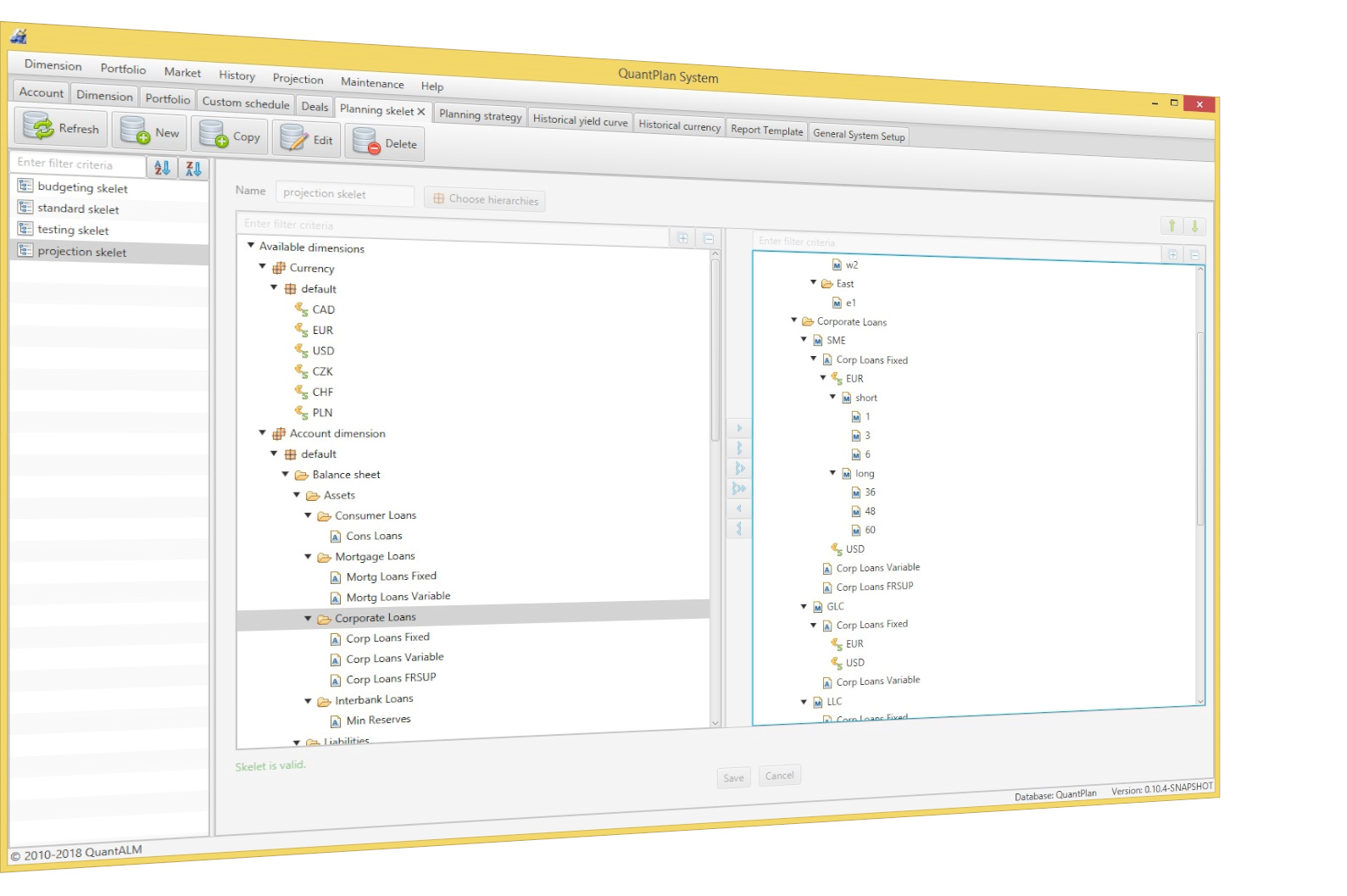Collapse the Assets folder

pyautogui.click(x=297, y=494)
